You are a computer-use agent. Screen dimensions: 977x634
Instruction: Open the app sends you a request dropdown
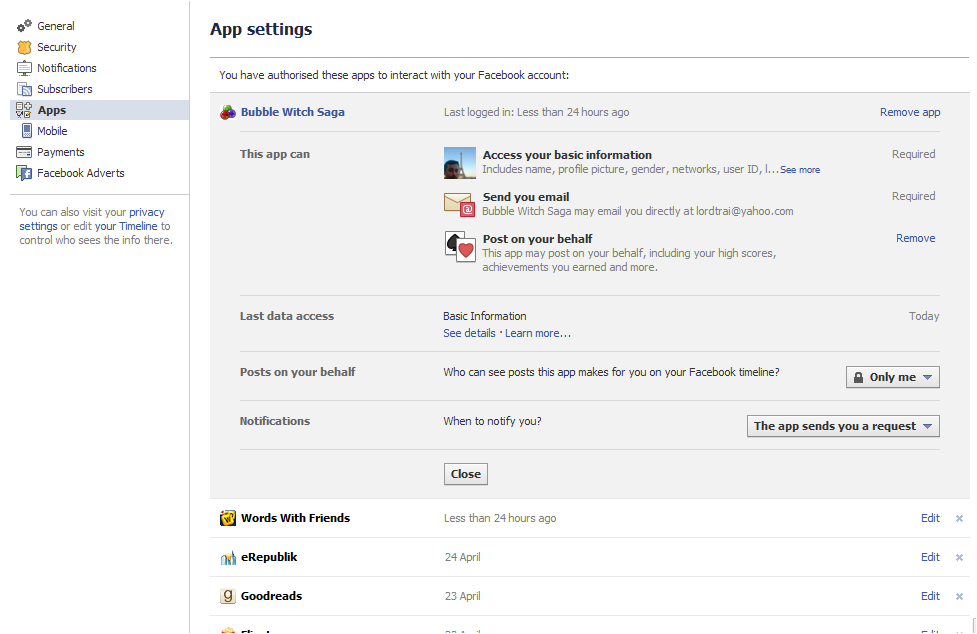tap(843, 426)
